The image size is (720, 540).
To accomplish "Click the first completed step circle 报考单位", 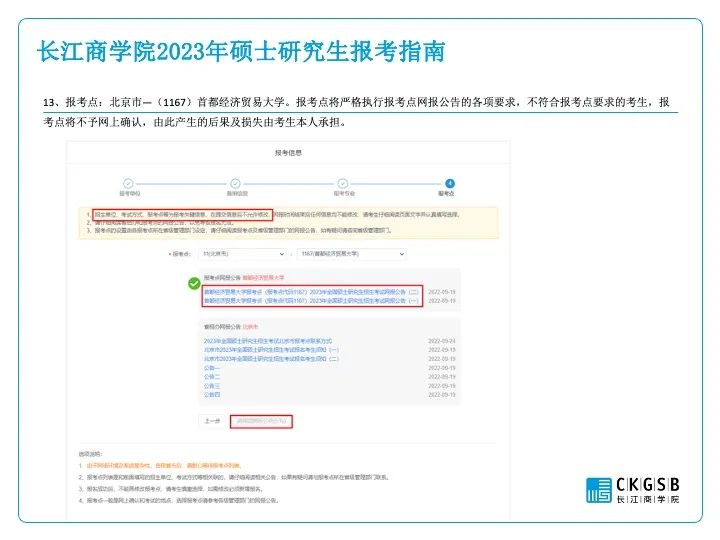I will (x=128, y=183).
